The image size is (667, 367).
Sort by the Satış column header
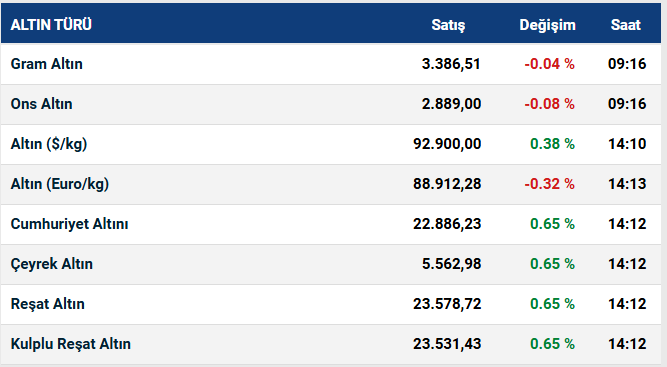(448, 25)
